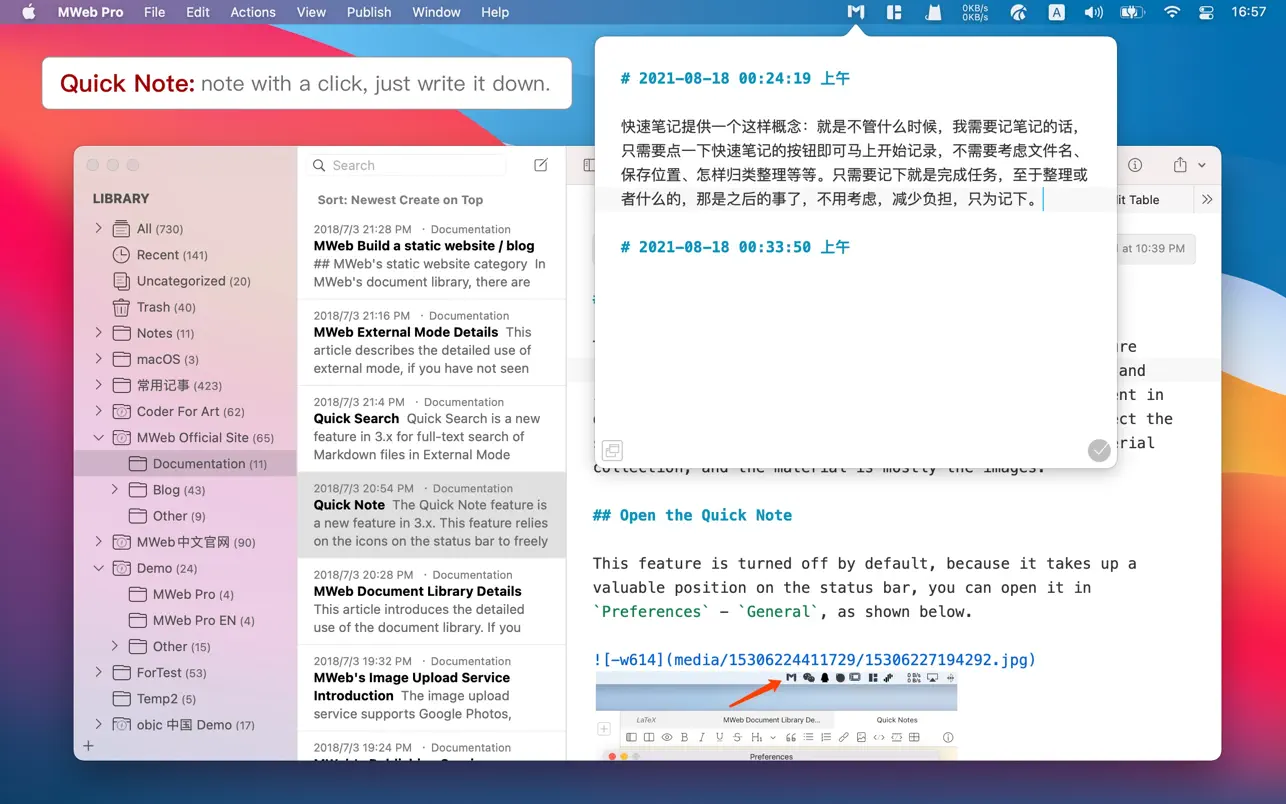Viewport: 1286px width, 804px height.
Task: Click the new document compose icon
Action: (x=541, y=165)
